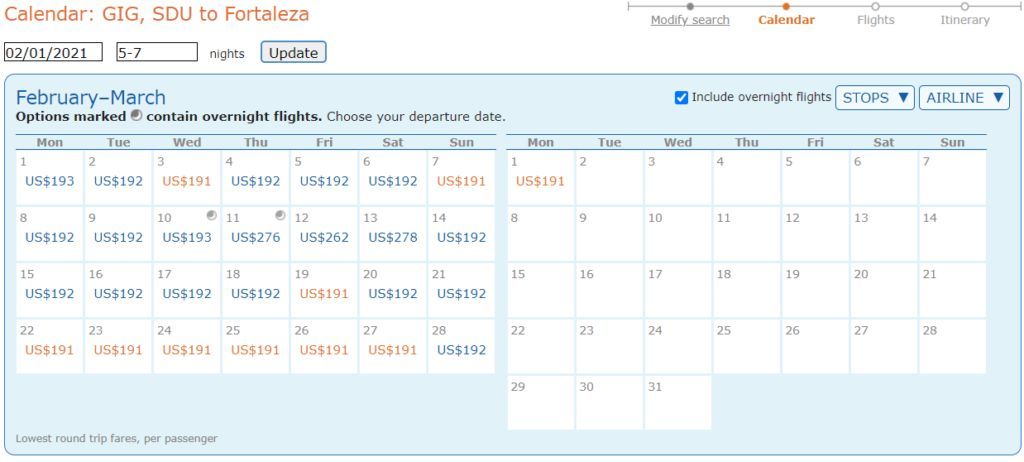The height and width of the screenshot is (462, 1024).
Task: Click the Update button
Action: pos(293,53)
